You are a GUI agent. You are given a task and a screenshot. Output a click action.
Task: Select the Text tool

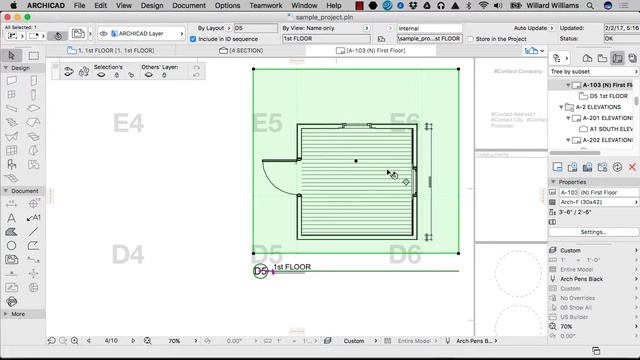point(11,218)
